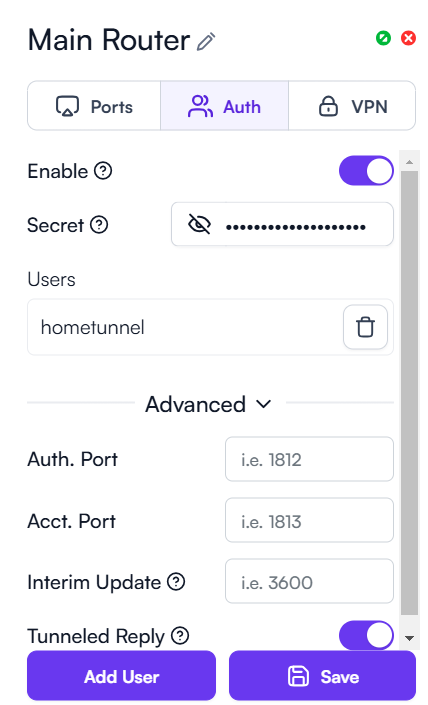Screen dimensions: 428x705
Task: Toggle the Enable switch off
Action: tap(366, 171)
